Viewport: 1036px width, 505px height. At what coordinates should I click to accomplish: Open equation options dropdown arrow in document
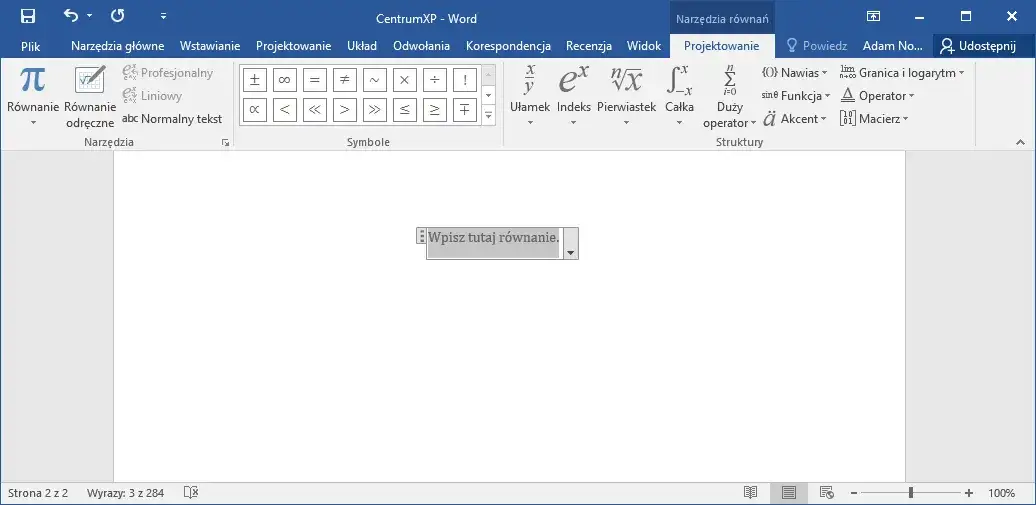tap(570, 253)
